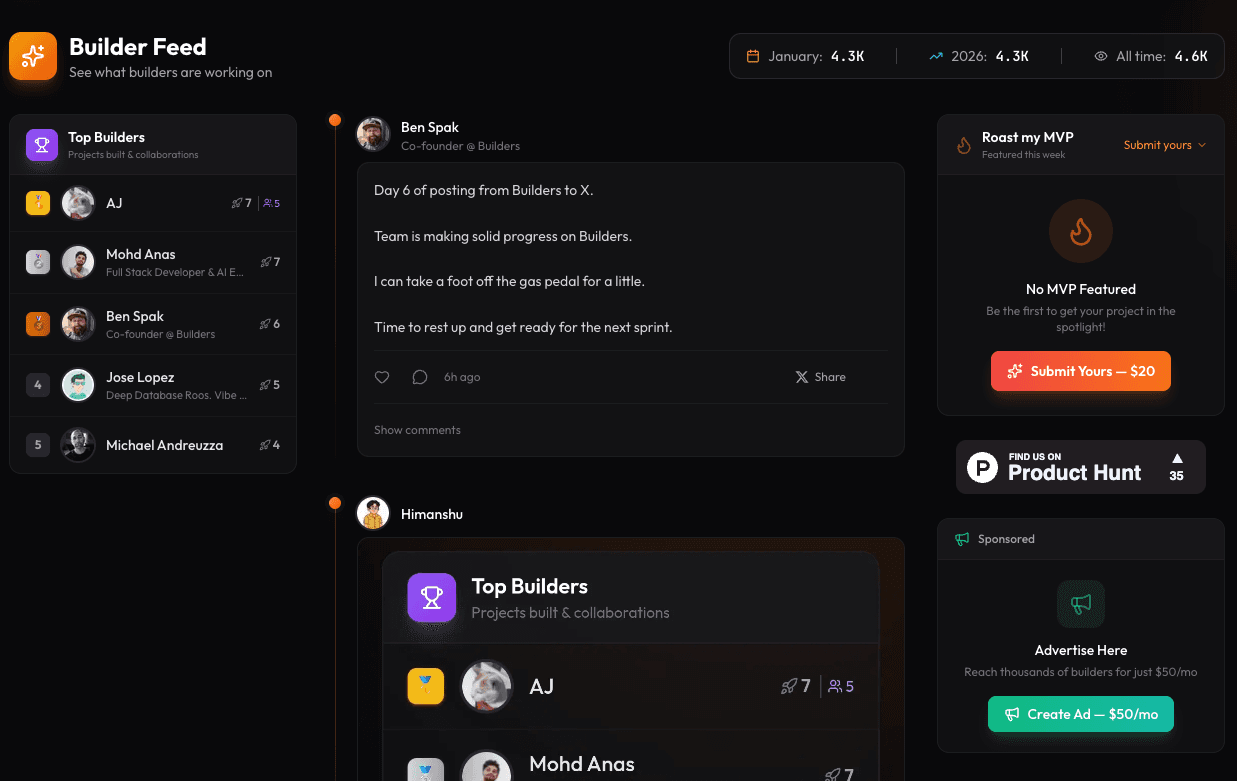Click the January calendar icon in the stats bar
This screenshot has width=1237, height=781.
(753, 57)
